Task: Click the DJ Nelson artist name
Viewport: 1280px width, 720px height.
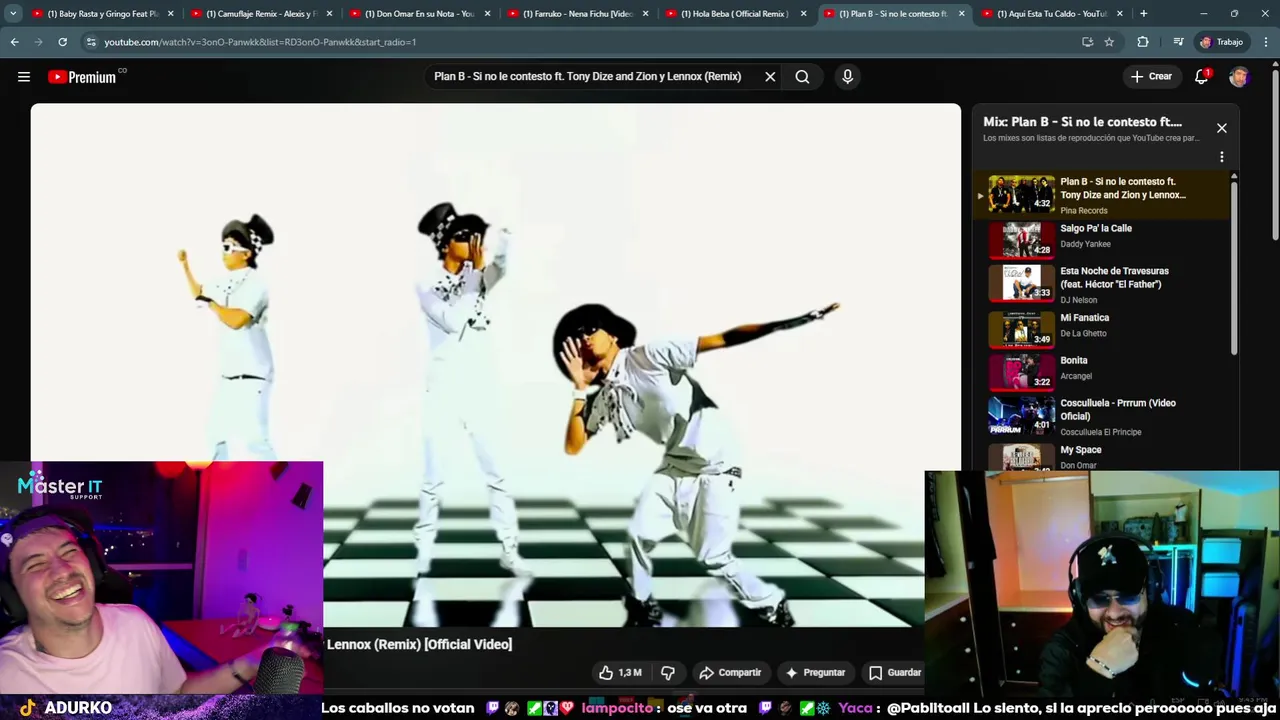Action: (x=1078, y=300)
